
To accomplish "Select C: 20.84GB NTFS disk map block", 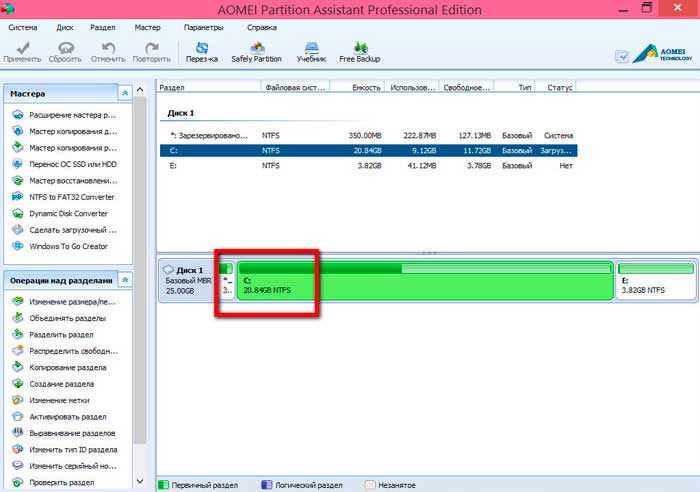I will 425,280.
